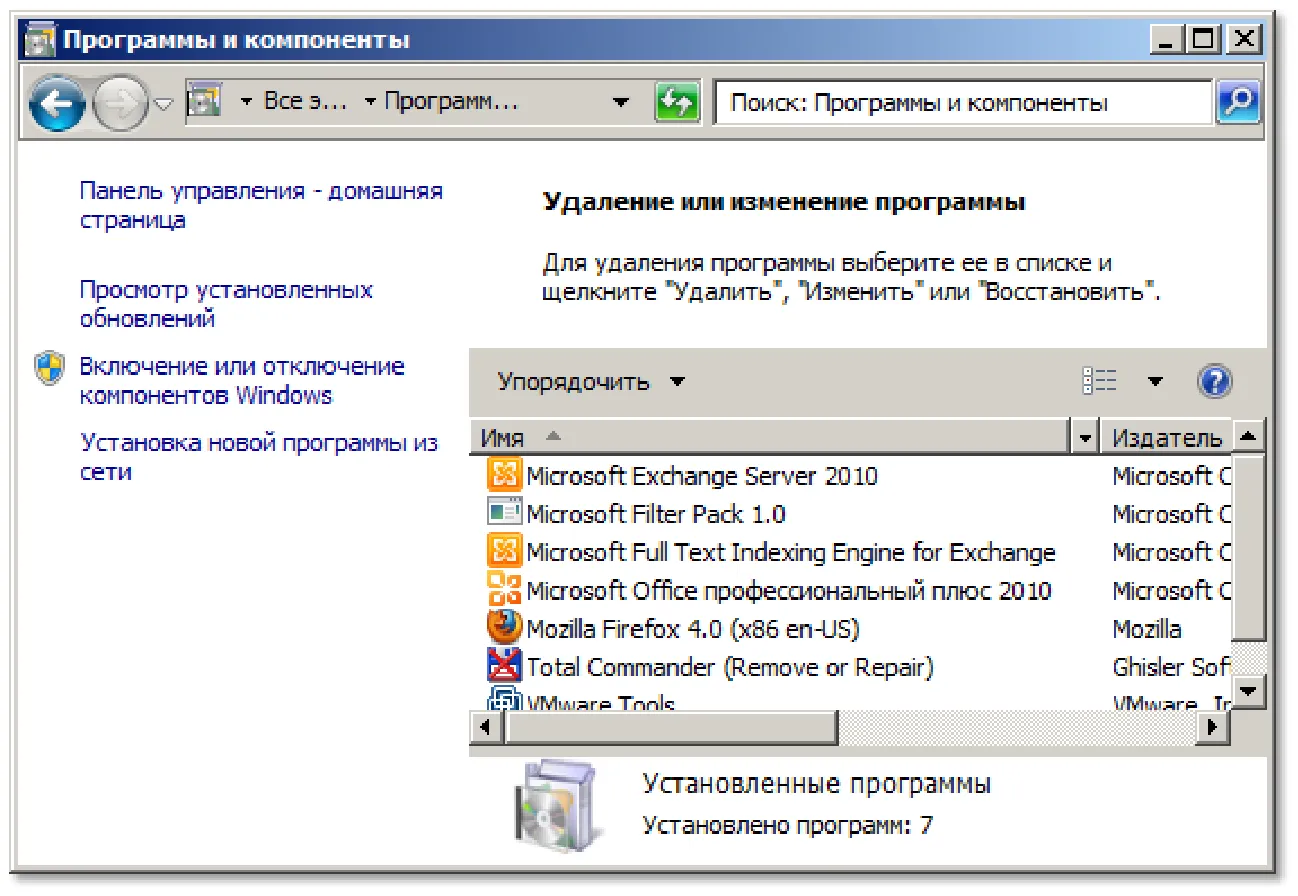Open view options dropdown arrow next to view icon
Viewport: 1298px width, 896px height.
(x=1155, y=381)
